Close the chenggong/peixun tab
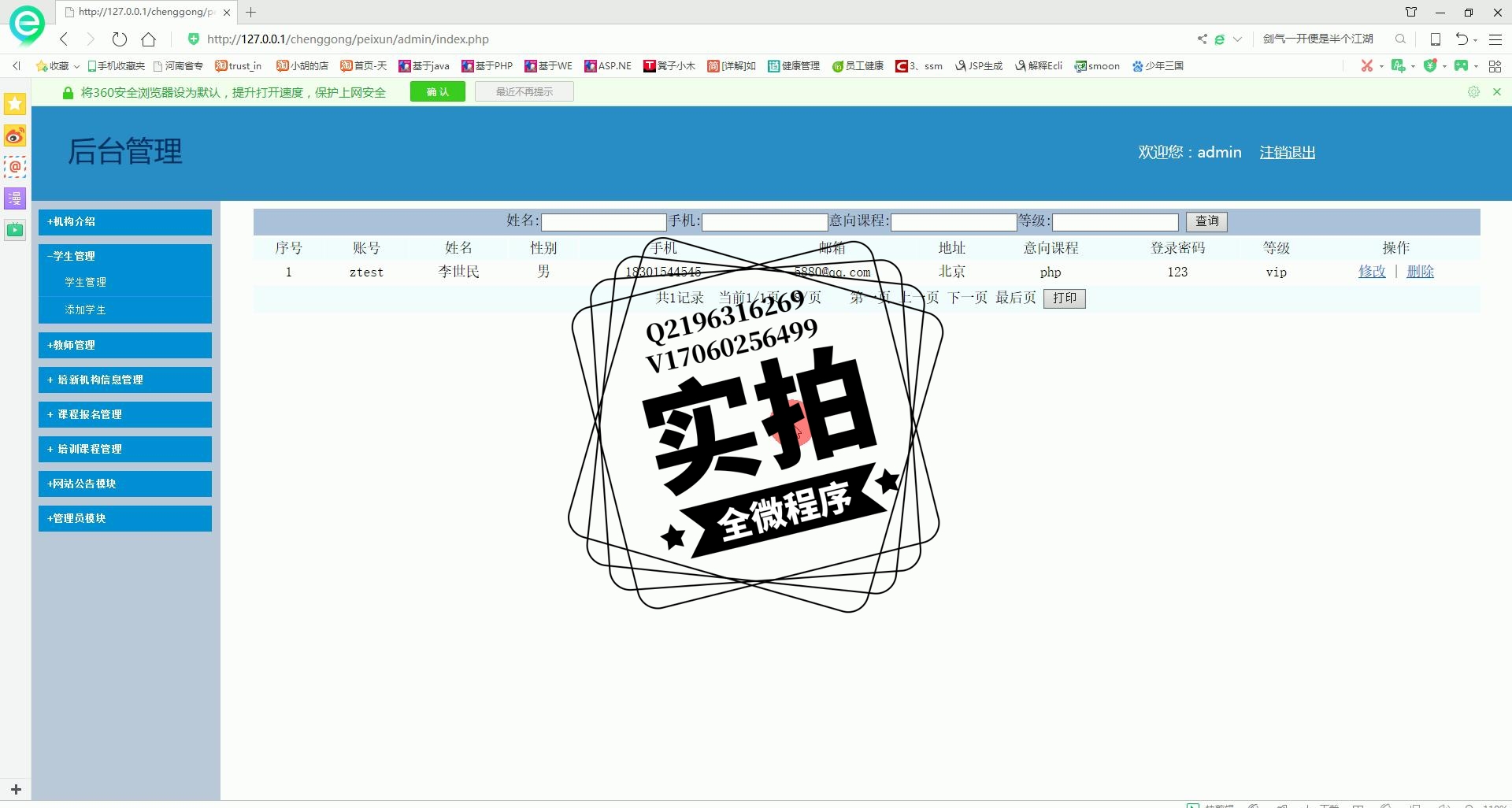Viewport: 1512px width, 808px height. coord(227,13)
